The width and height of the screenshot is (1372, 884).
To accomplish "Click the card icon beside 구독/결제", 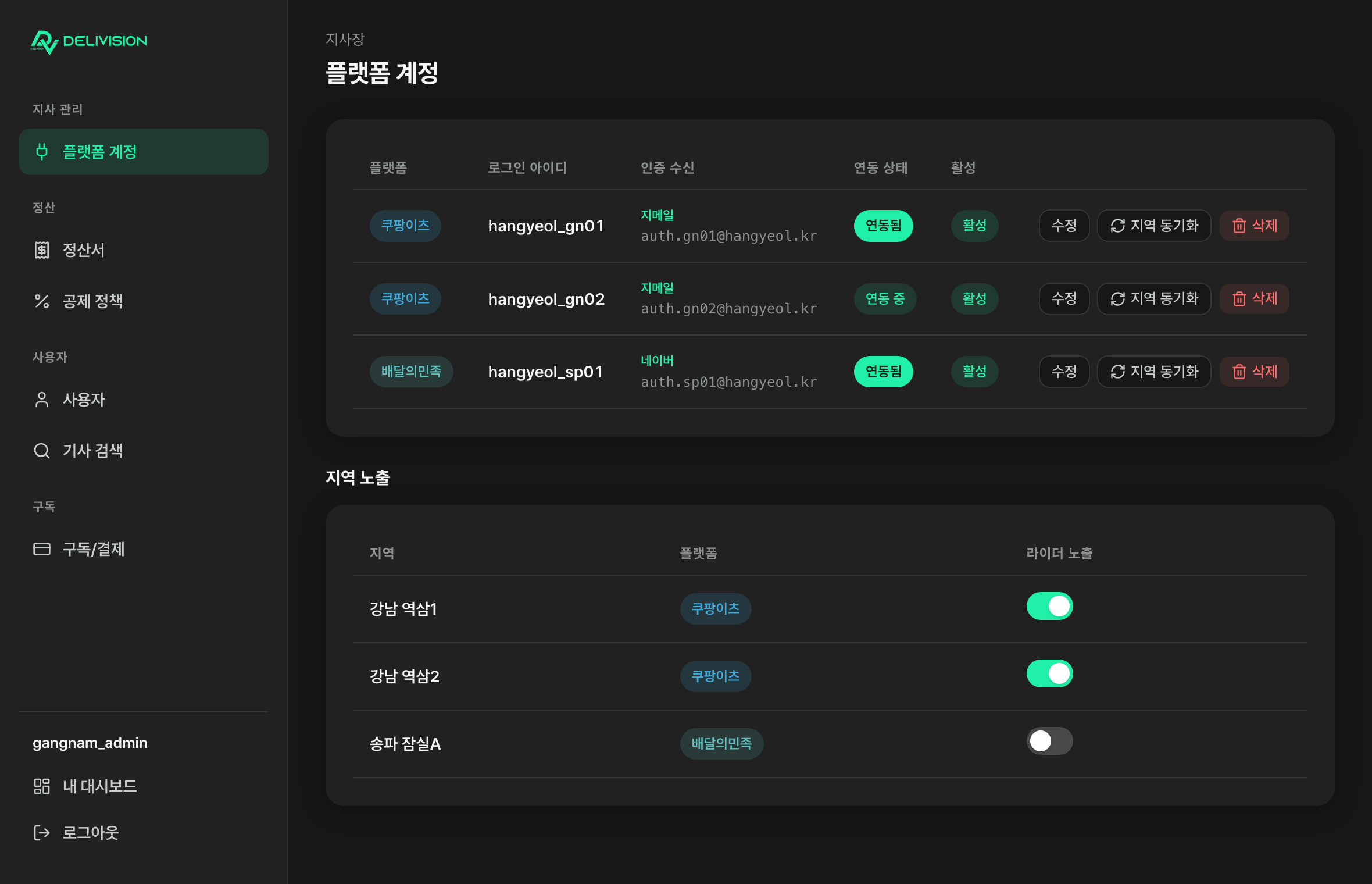I will 42,549.
